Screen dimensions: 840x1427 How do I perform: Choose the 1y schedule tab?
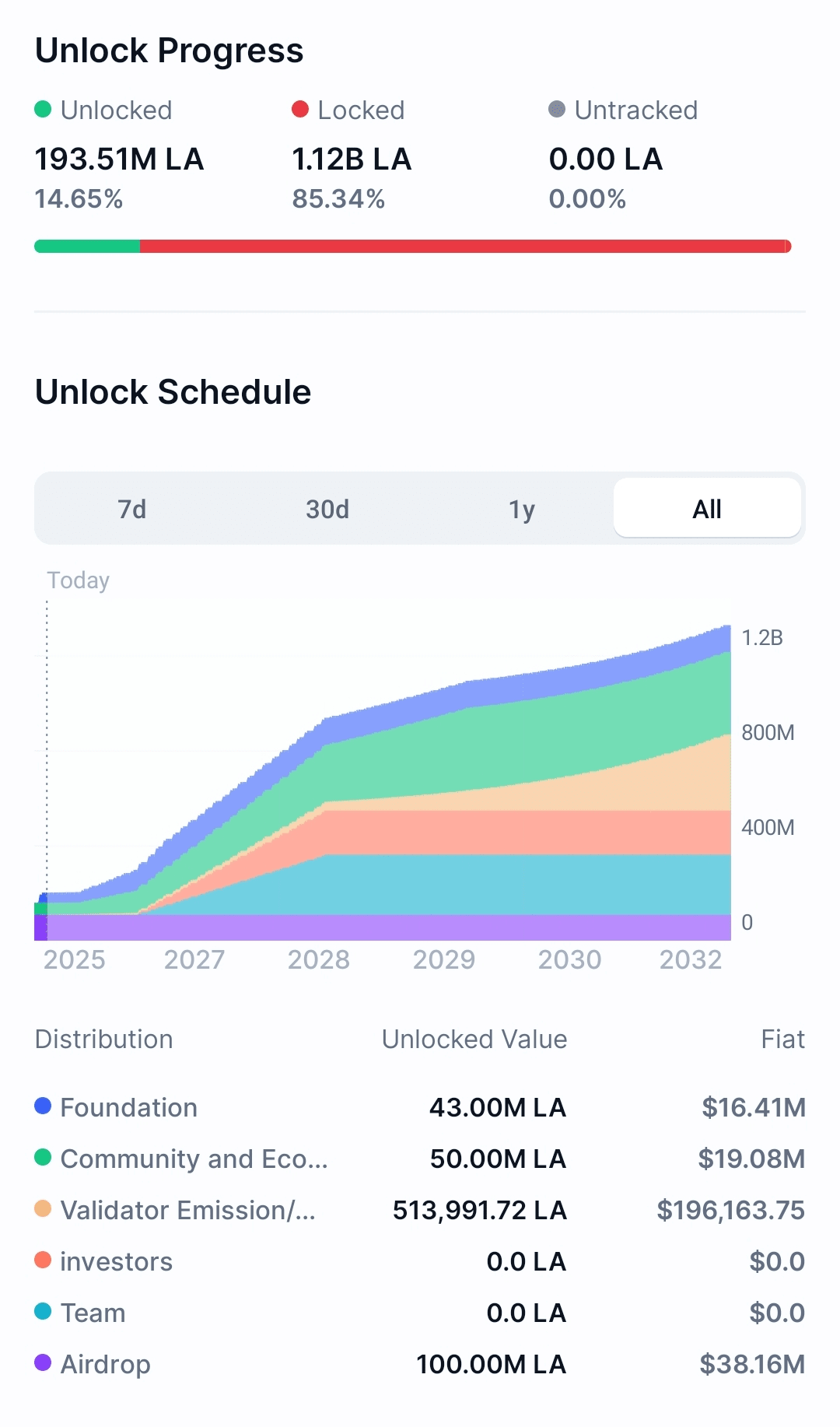[x=521, y=509]
